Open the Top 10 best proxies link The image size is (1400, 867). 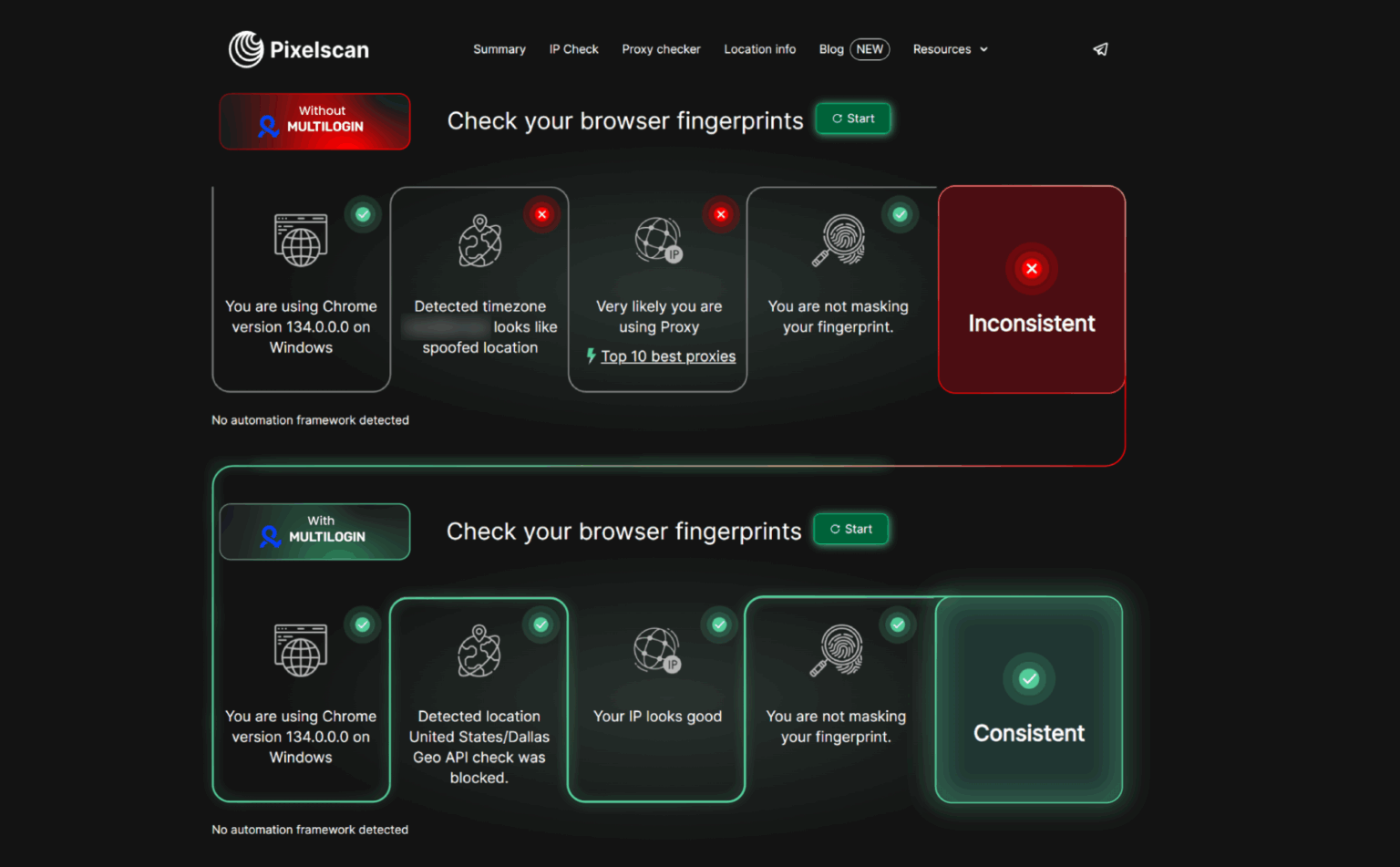(668, 356)
